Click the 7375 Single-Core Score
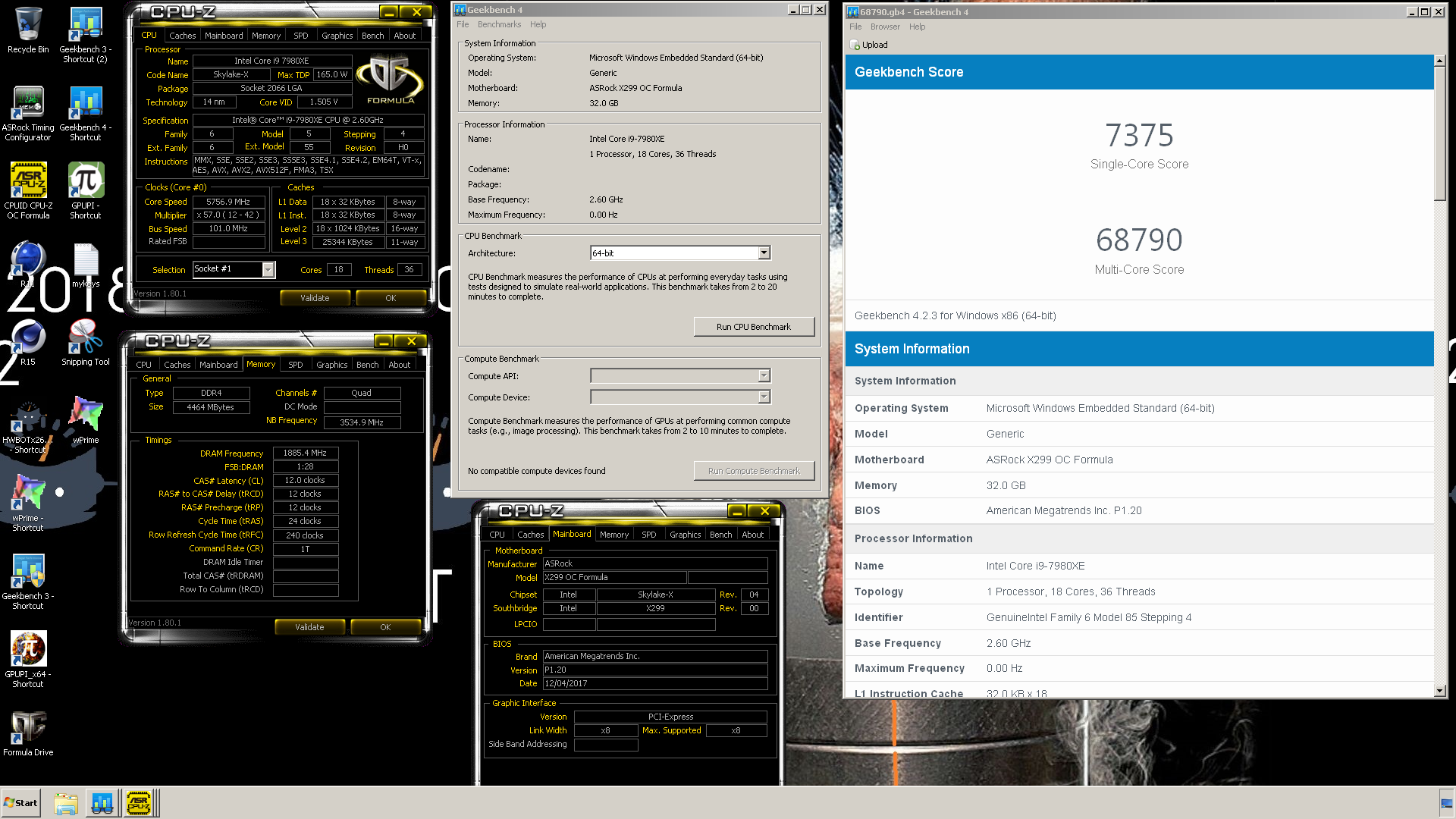Screen dimensions: 1456x819 tap(1139, 136)
